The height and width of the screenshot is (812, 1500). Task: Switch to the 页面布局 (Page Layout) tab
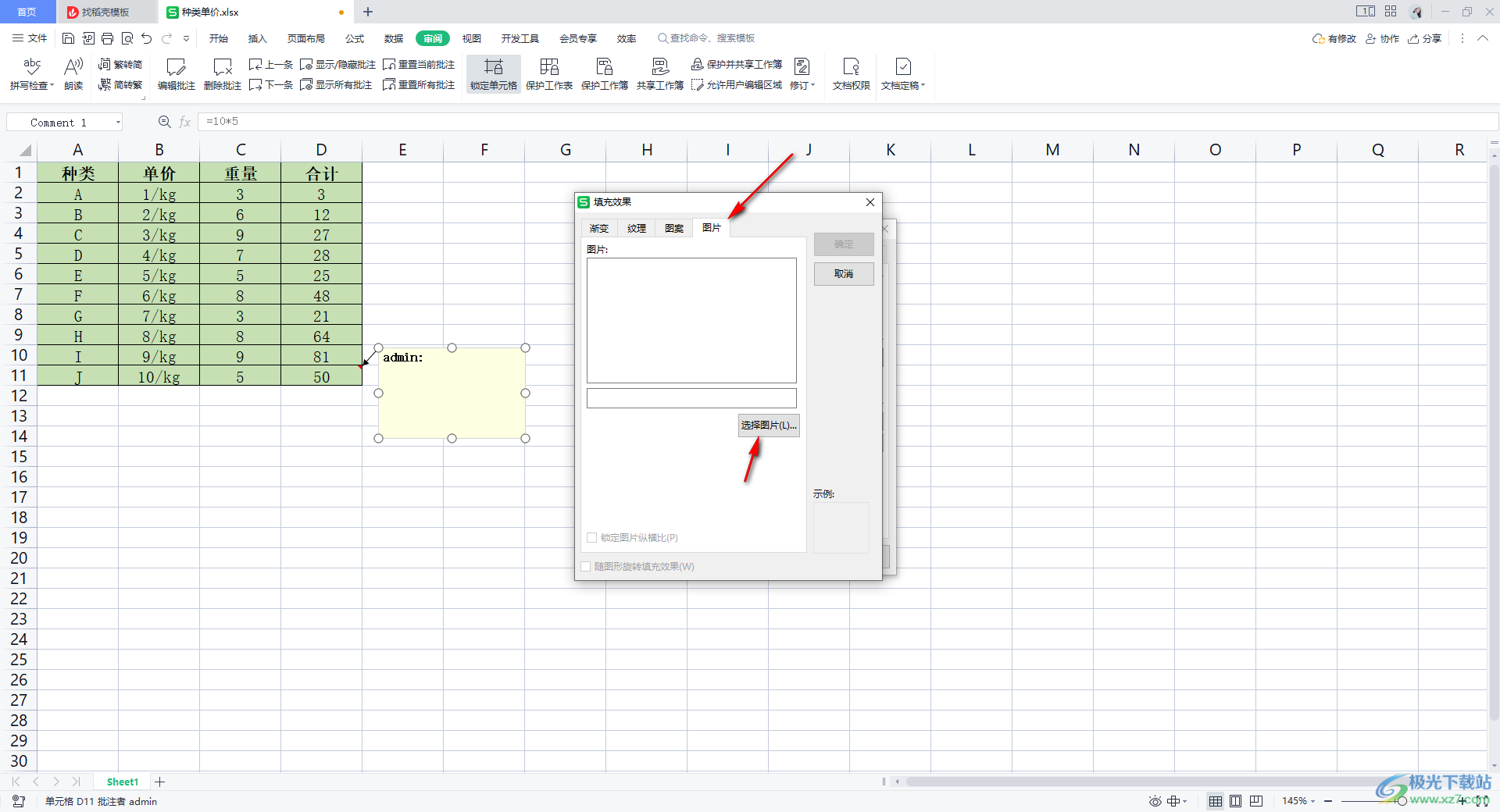click(x=305, y=38)
